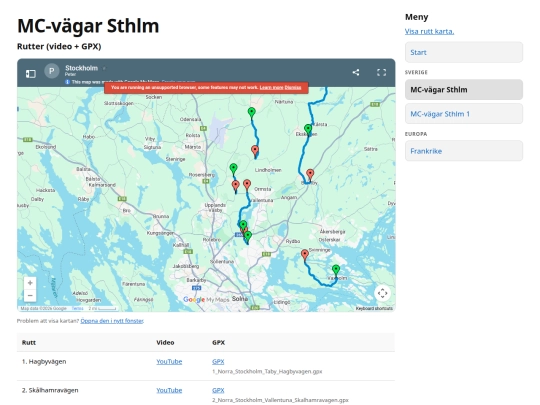The height and width of the screenshot is (405, 540).
Task: Click the EUROPA section label
Action: click(416, 134)
